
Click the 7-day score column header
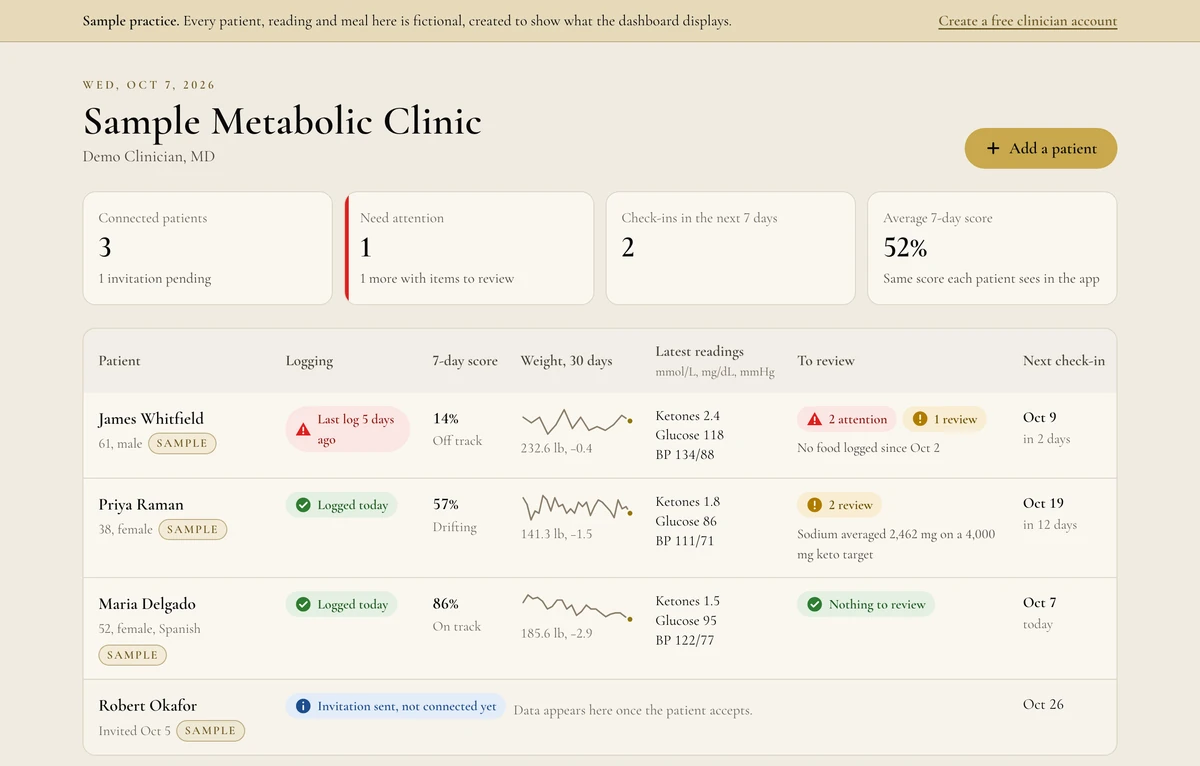(465, 361)
